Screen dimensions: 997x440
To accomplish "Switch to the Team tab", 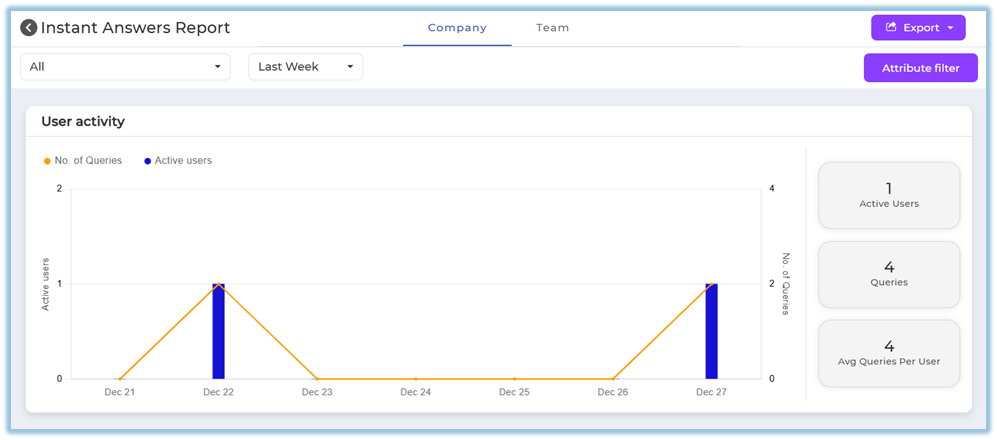I will coord(552,28).
